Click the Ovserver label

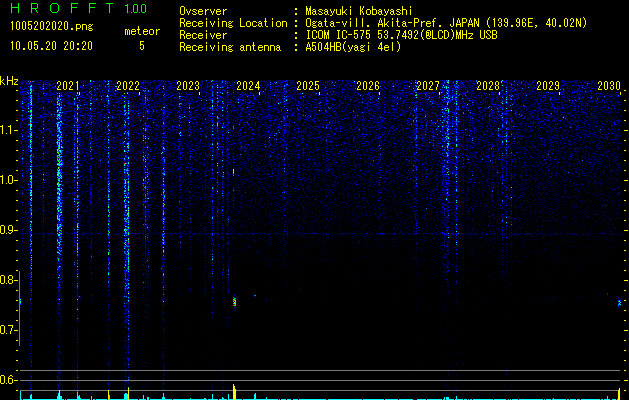203,11
